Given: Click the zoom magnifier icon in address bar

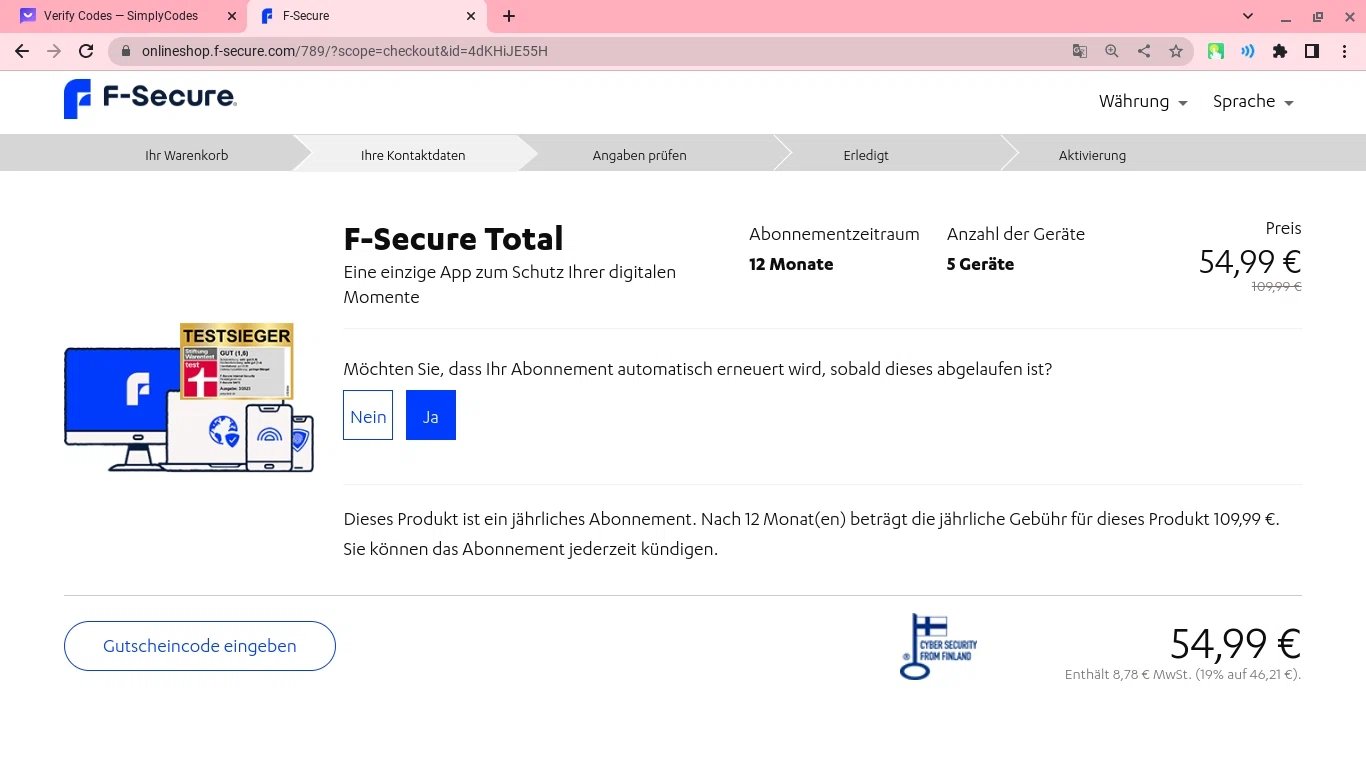Looking at the screenshot, I should [1112, 51].
